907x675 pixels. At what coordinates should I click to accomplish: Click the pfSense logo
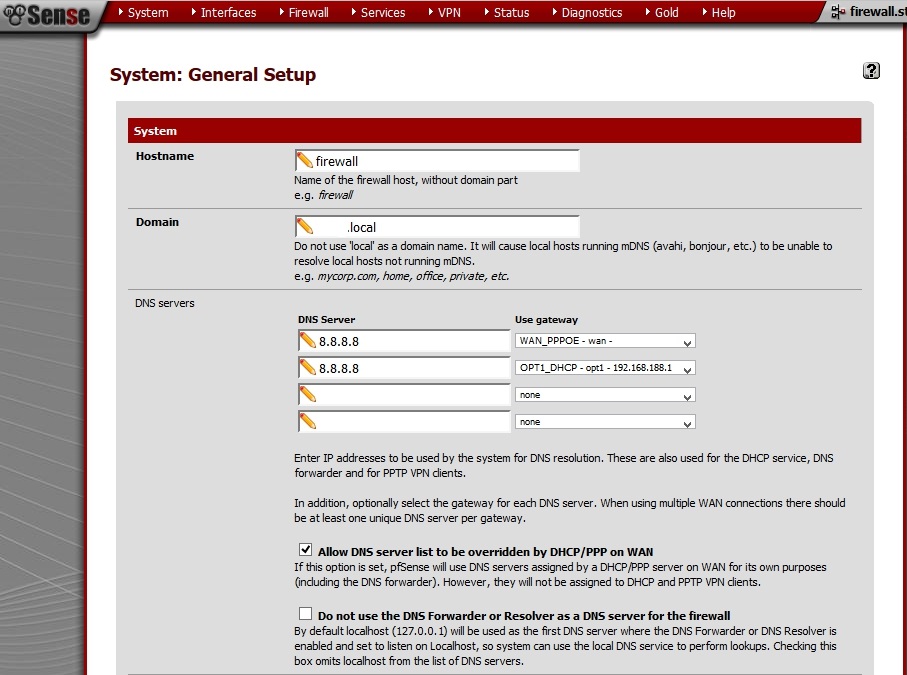click(46, 15)
